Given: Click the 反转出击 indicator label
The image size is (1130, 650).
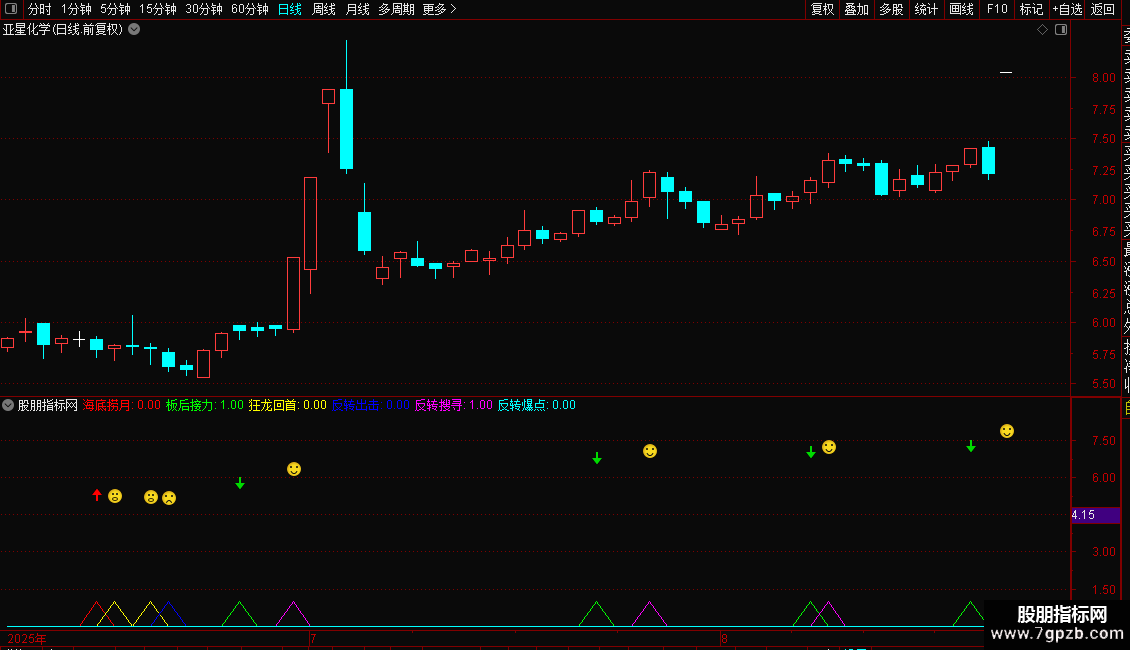Looking at the screenshot, I should 370,405.
